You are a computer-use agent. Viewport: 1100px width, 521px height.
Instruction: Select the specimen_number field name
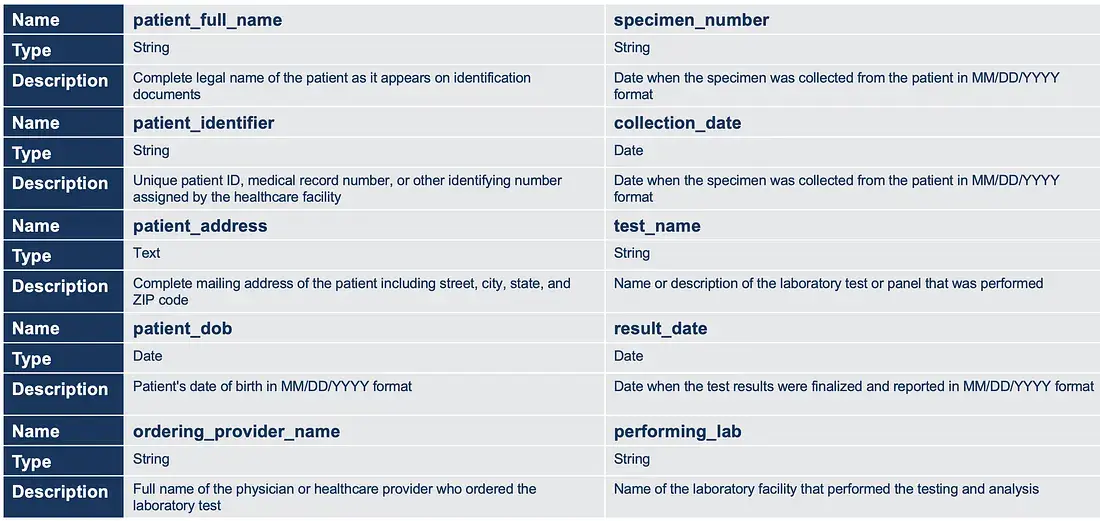(691, 20)
